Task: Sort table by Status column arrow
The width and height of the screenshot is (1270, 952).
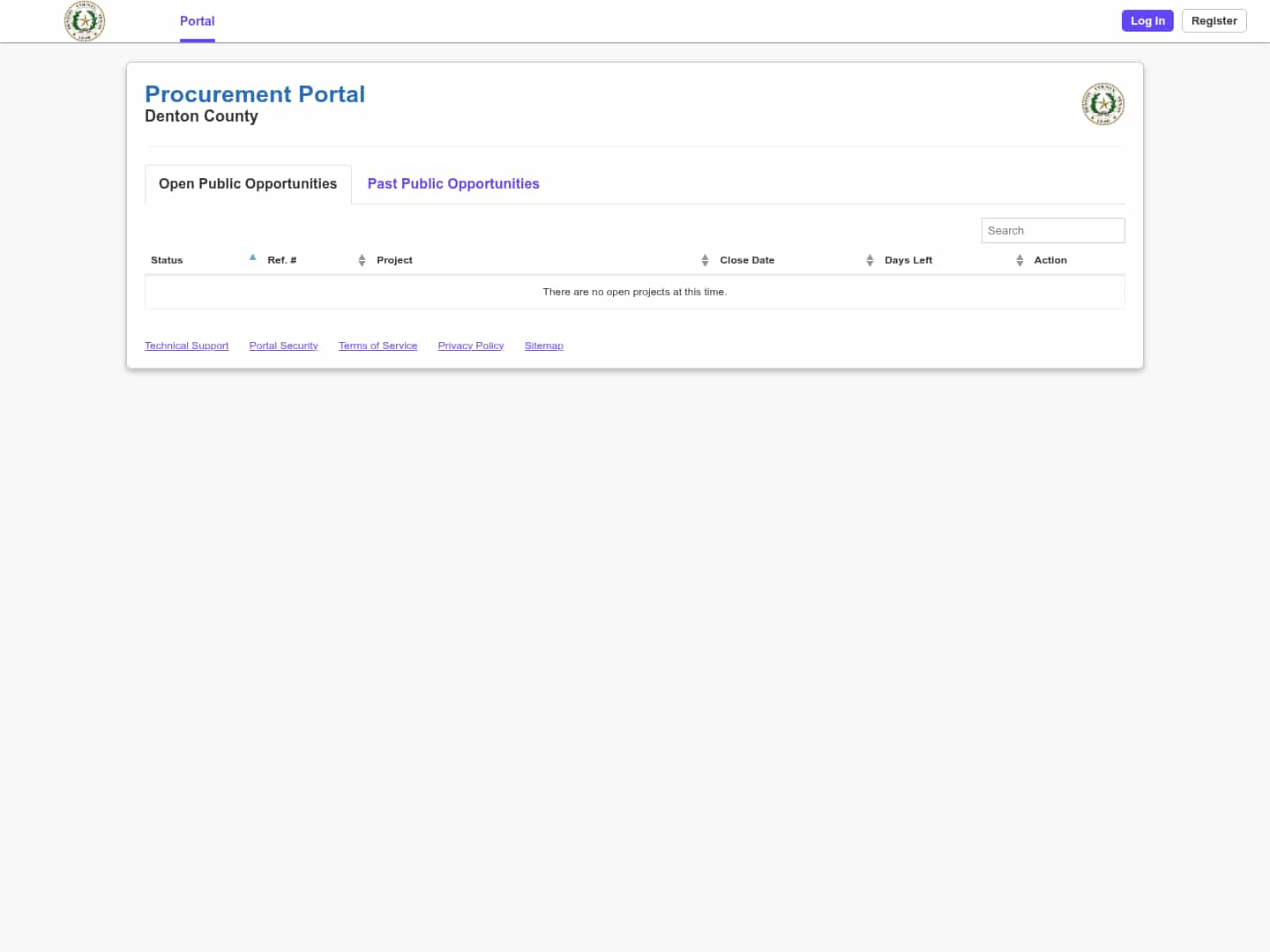Action: [x=252, y=257]
